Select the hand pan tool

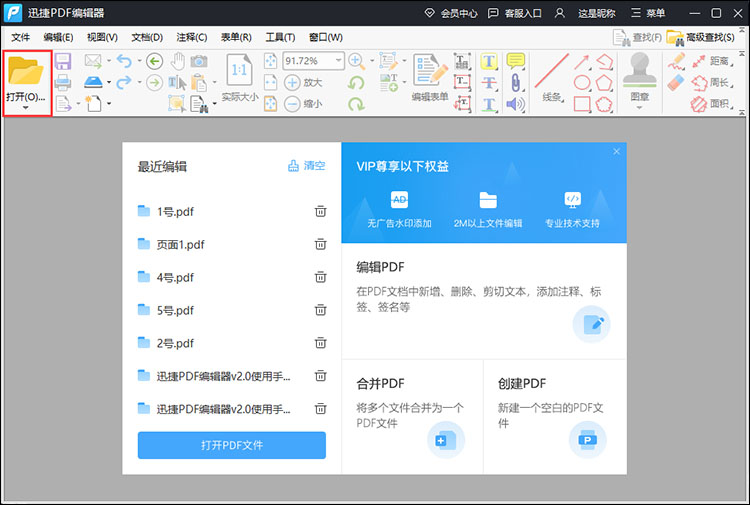click(x=178, y=61)
